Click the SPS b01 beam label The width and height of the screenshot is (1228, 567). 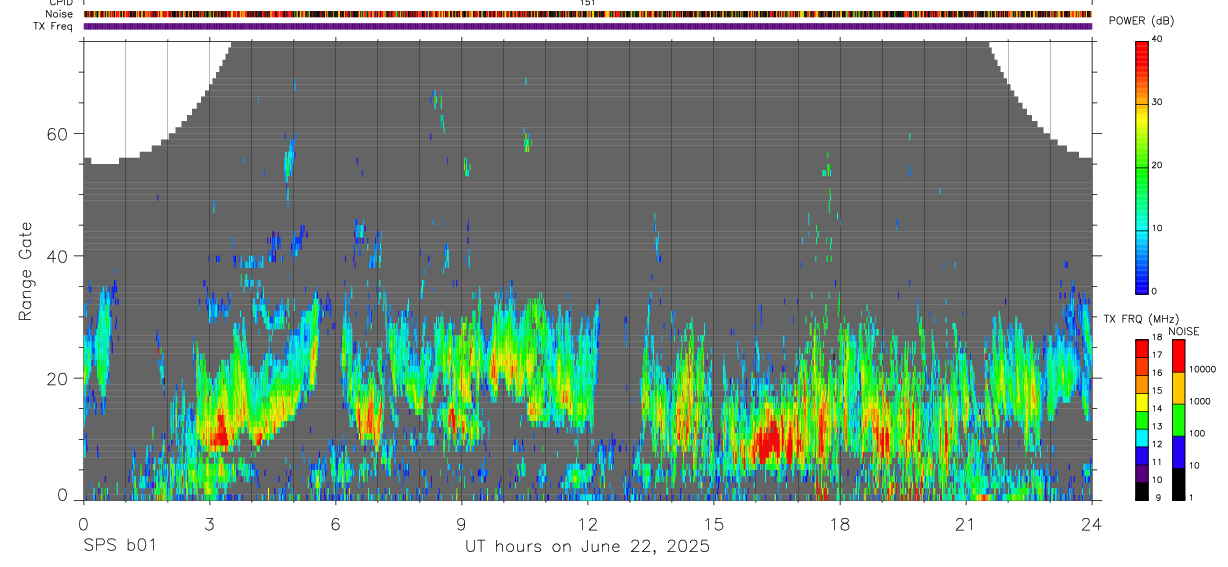coord(119,547)
